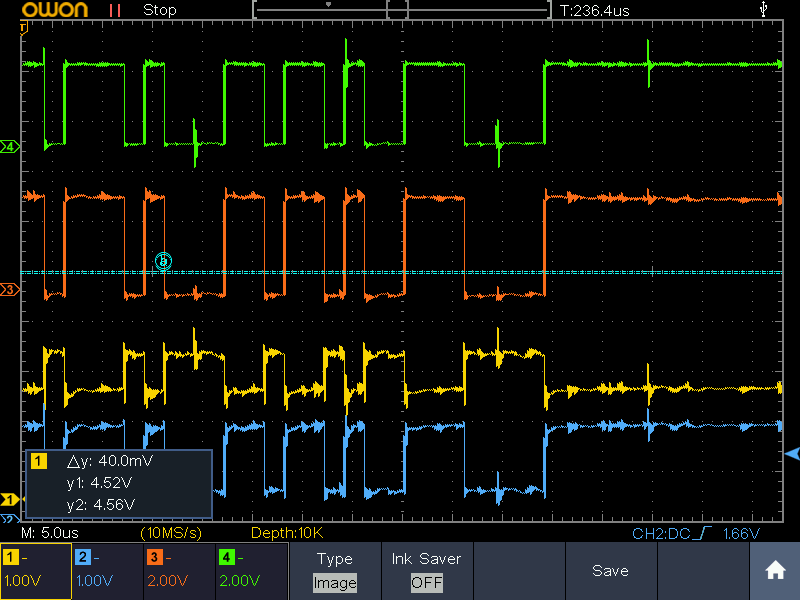
Task: Select the CH3 orange ground level marker
Action: [10, 290]
